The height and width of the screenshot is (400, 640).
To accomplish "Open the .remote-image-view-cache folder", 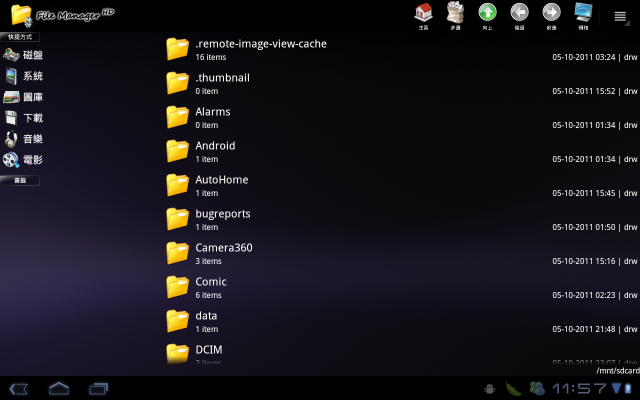I will [402, 49].
